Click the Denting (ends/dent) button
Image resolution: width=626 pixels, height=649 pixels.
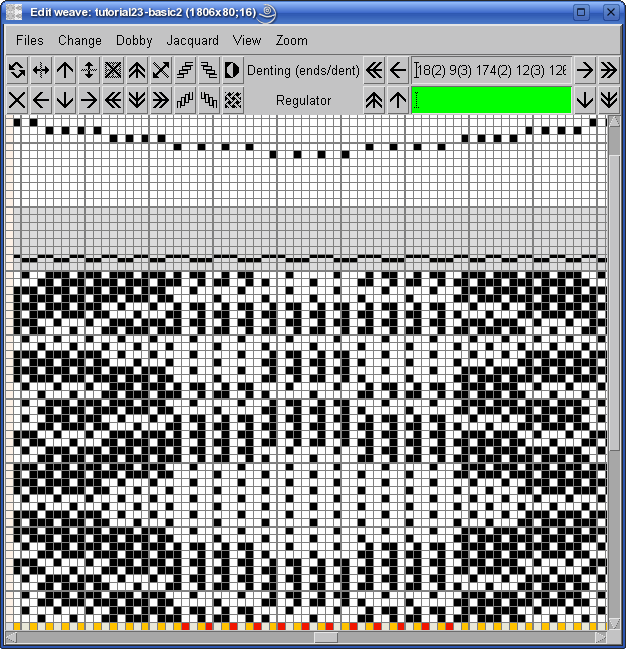303,70
